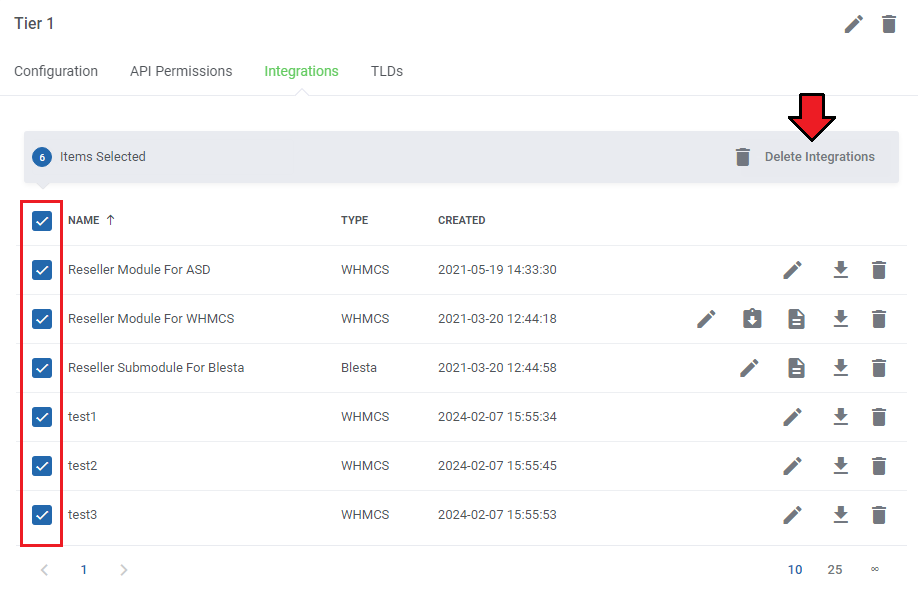Download Reseller Submodule For Blesta
Viewport: 918px width, 609px height.
pyautogui.click(x=841, y=368)
